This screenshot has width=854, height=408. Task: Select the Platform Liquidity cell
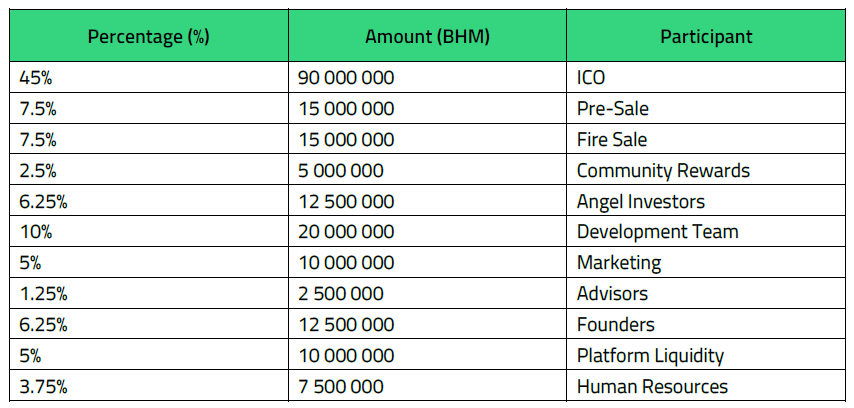[x=650, y=356]
